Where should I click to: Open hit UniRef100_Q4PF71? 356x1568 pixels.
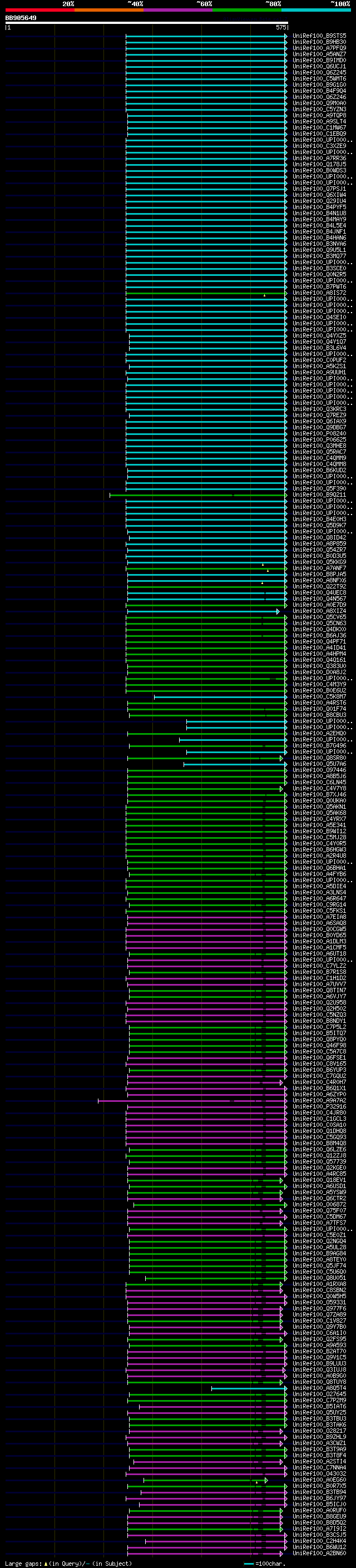[x=319, y=641]
